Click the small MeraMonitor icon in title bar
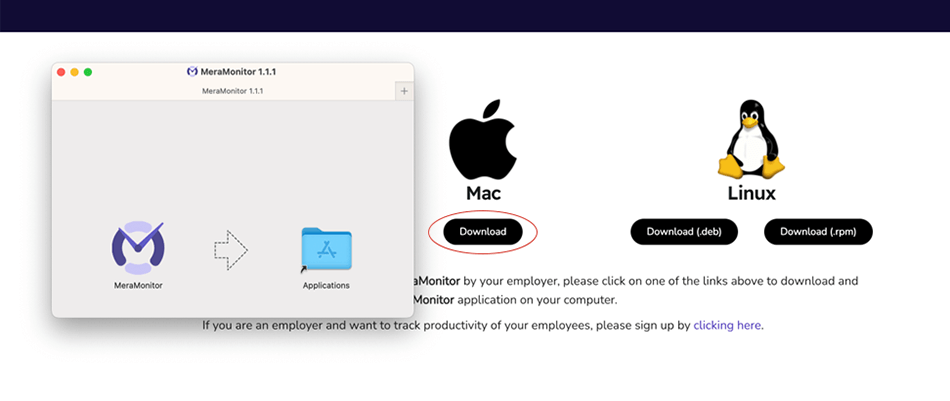The height and width of the screenshot is (401, 950). 192,72
